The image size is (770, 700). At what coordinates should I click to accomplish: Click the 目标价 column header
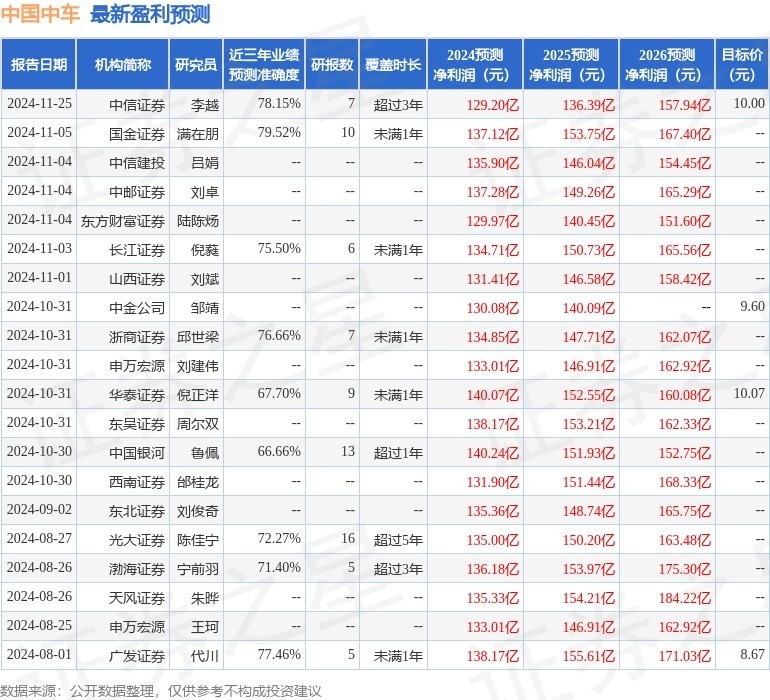coord(742,64)
